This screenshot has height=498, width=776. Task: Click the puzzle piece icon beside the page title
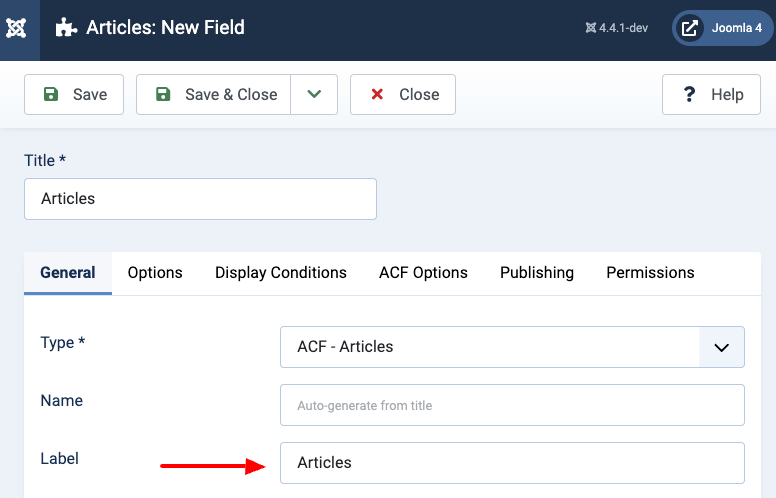(66, 28)
